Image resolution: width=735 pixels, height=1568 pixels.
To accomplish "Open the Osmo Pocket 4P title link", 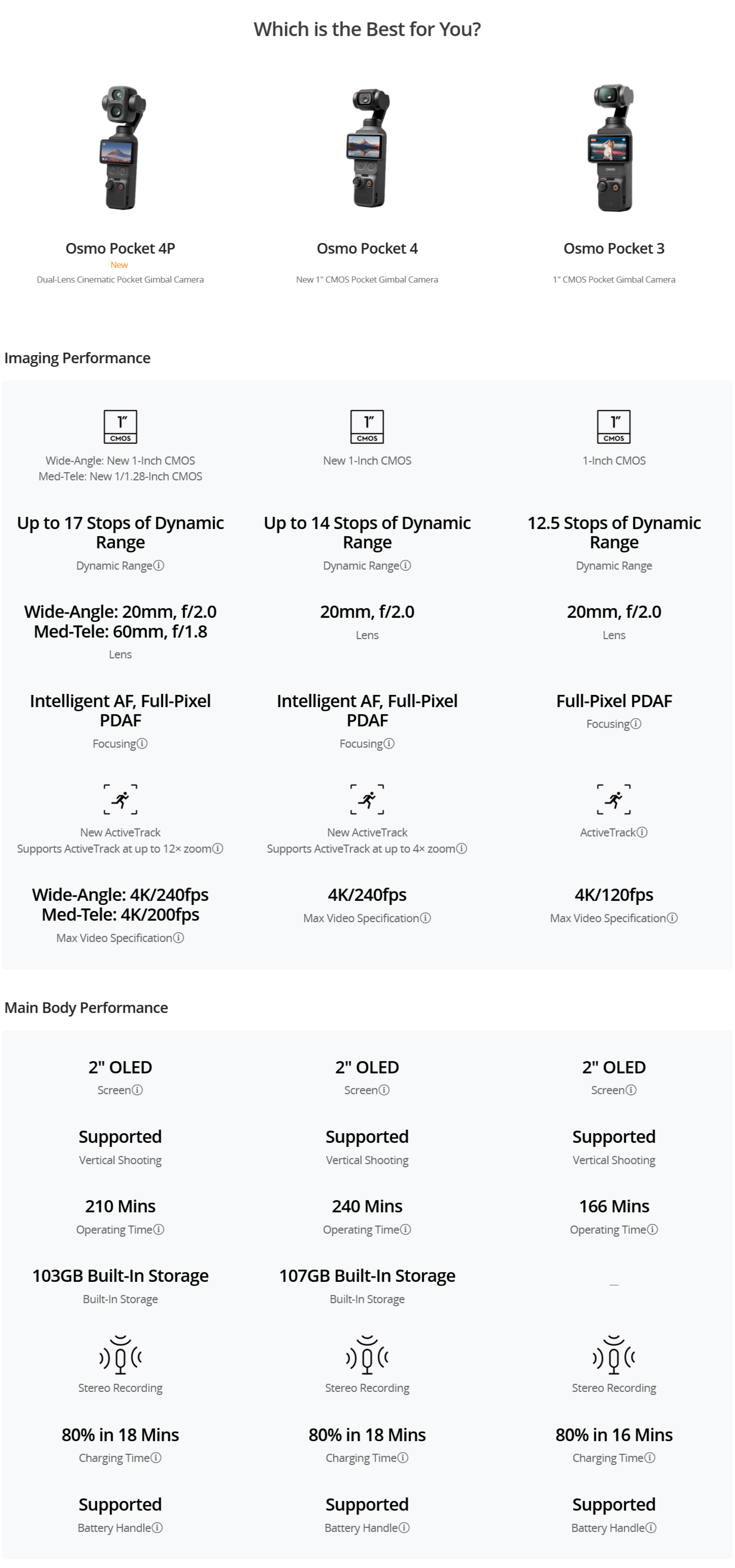I will click(121, 249).
